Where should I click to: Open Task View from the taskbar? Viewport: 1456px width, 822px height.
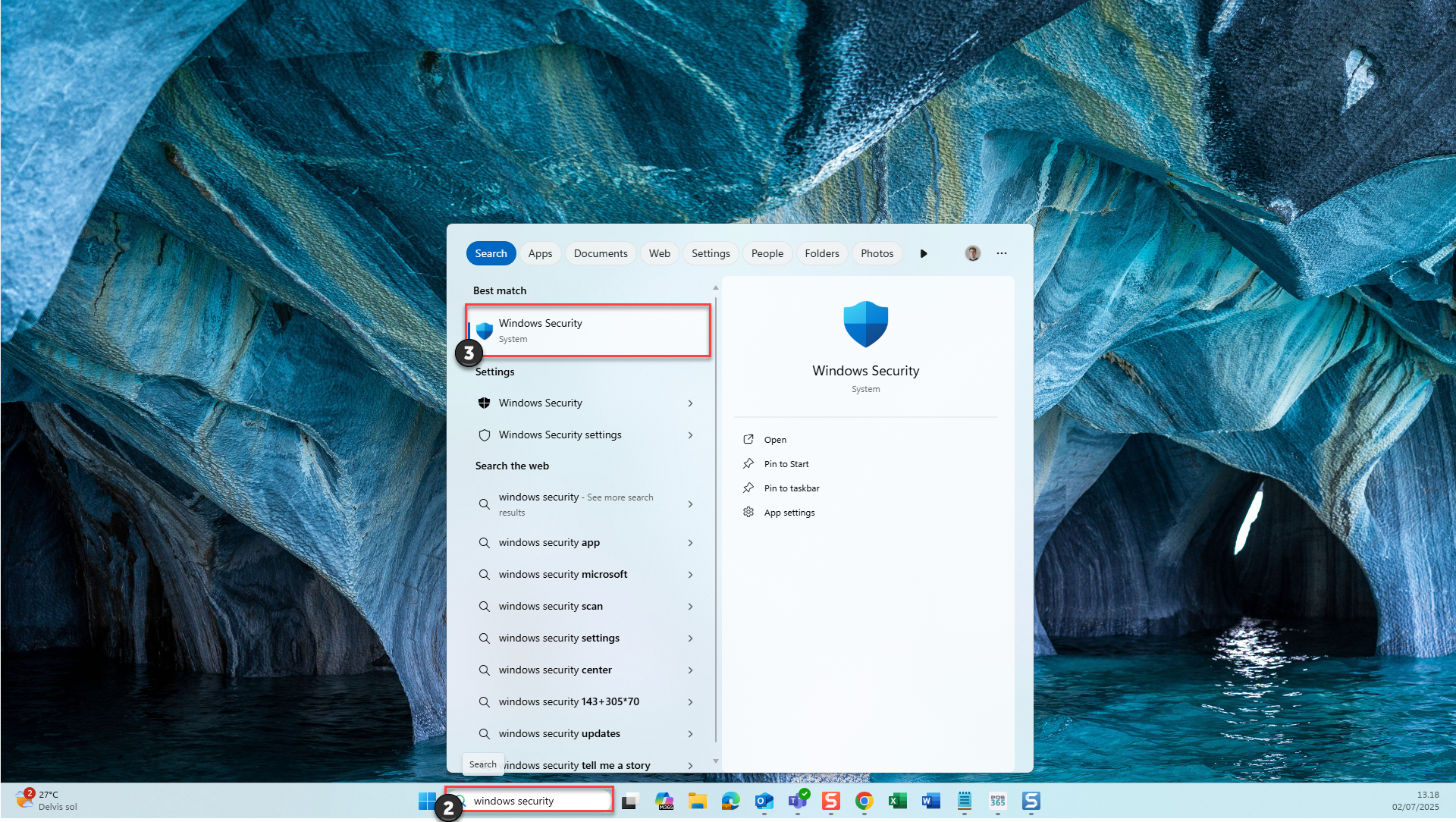pos(630,801)
